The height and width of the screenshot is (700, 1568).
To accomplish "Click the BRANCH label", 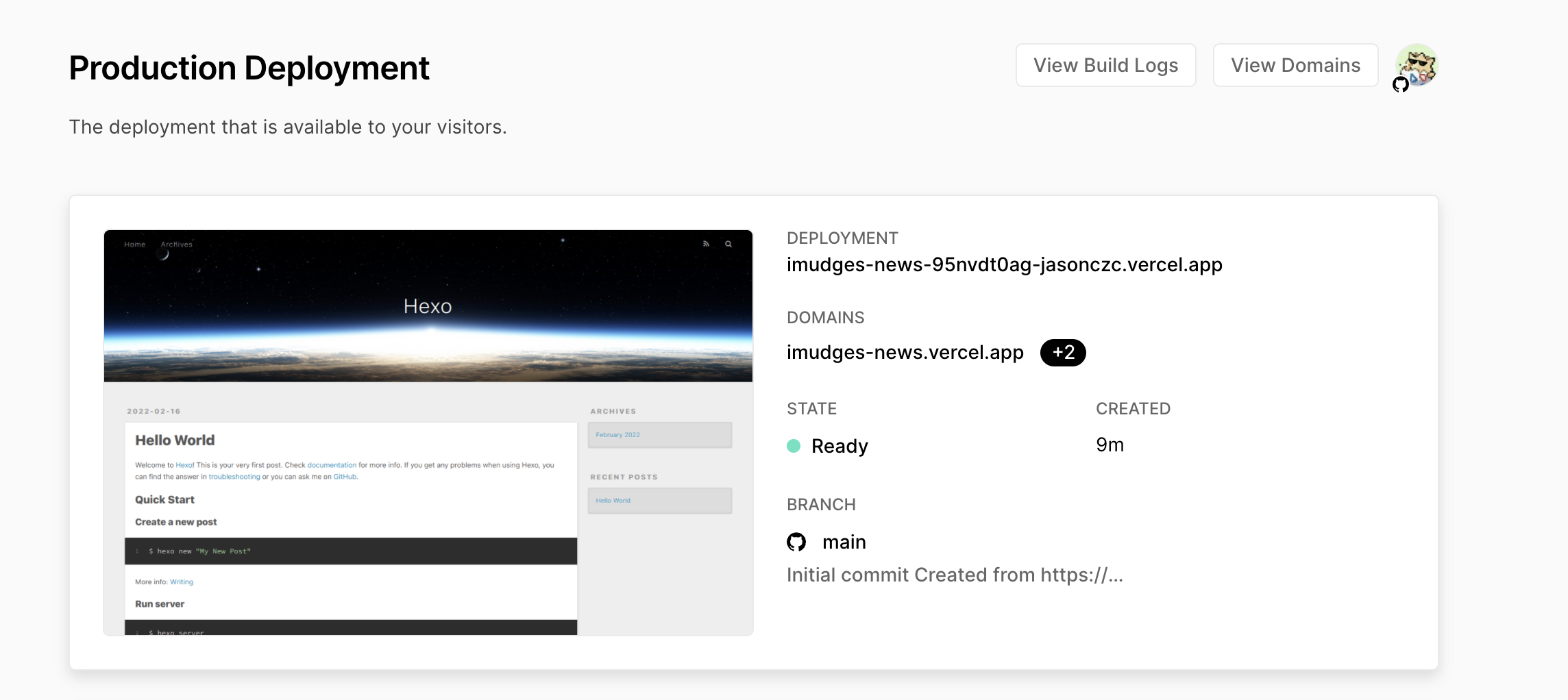I will click(821, 504).
